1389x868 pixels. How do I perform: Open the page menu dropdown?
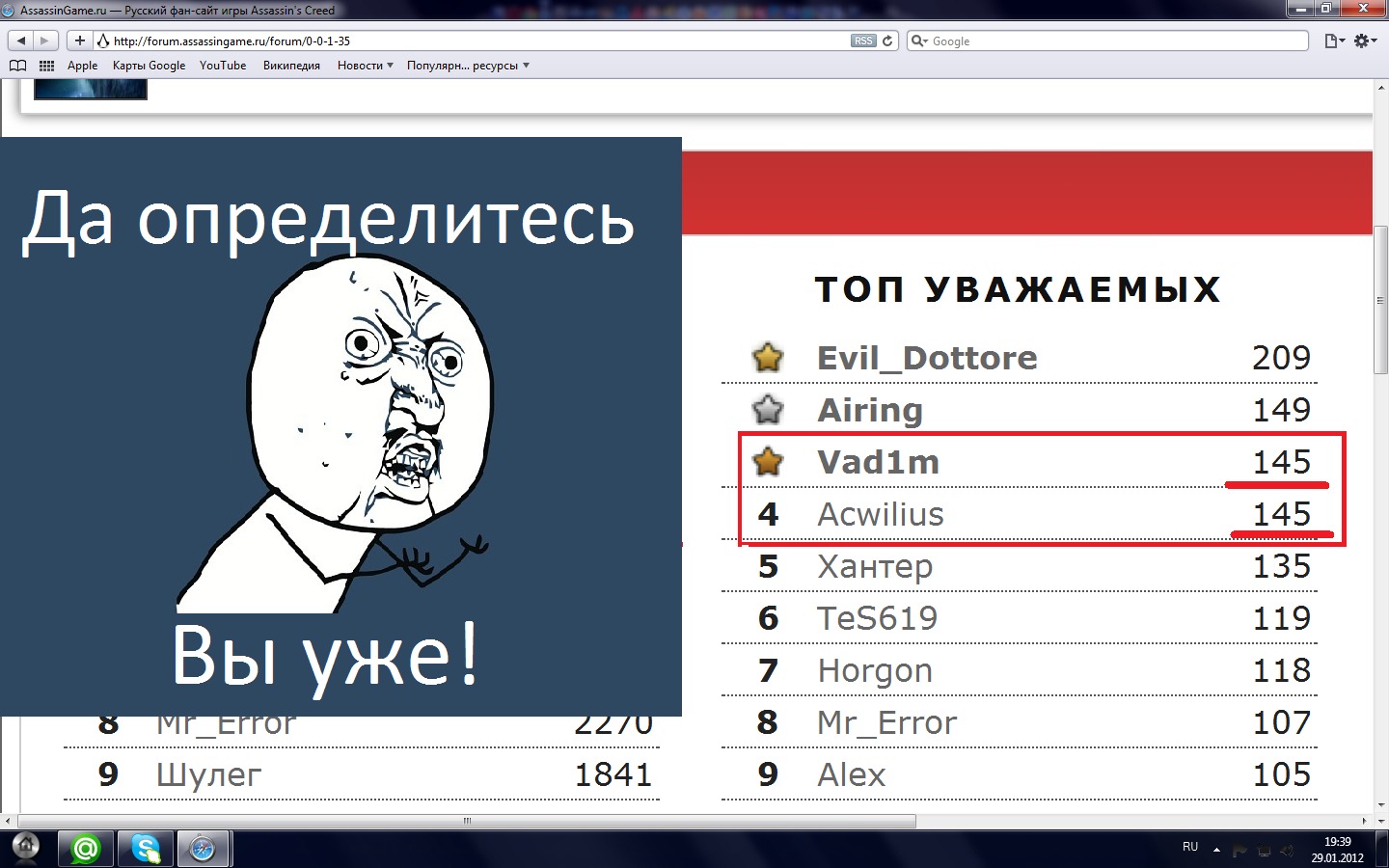pyautogui.click(x=1334, y=41)
